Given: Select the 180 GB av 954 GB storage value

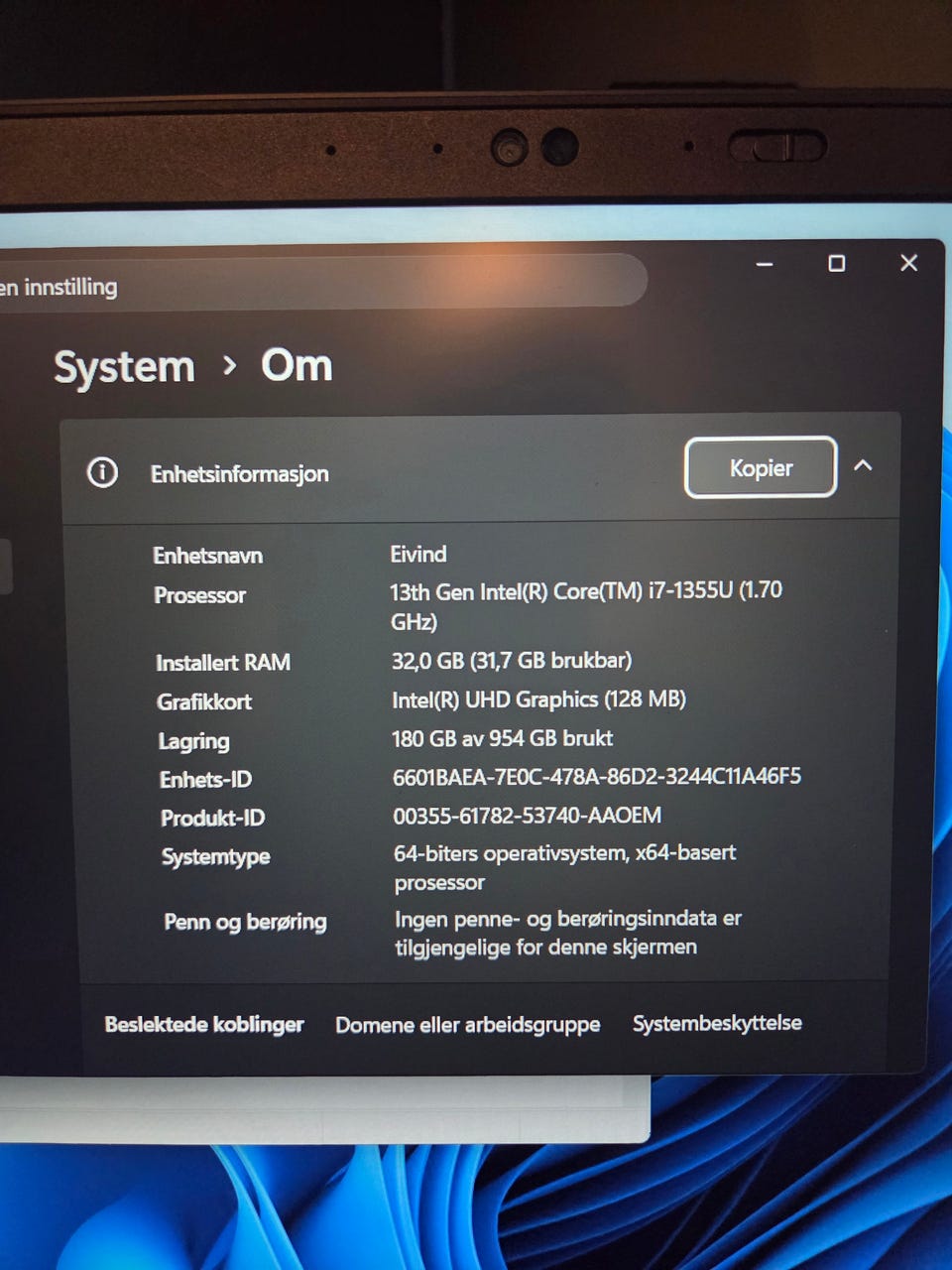Looking at the screenshot, I should (502, 738).
